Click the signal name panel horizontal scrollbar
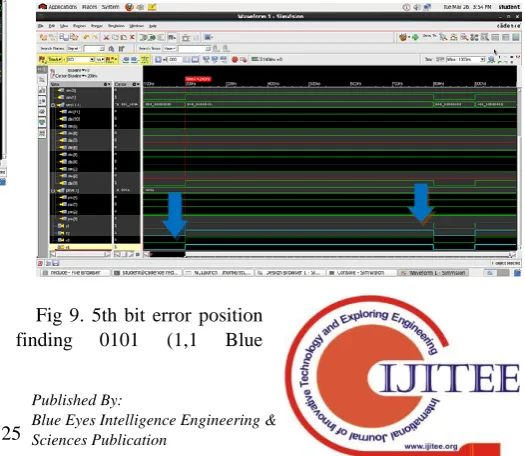The image size is (525, 456). click(x=80, y=254)
